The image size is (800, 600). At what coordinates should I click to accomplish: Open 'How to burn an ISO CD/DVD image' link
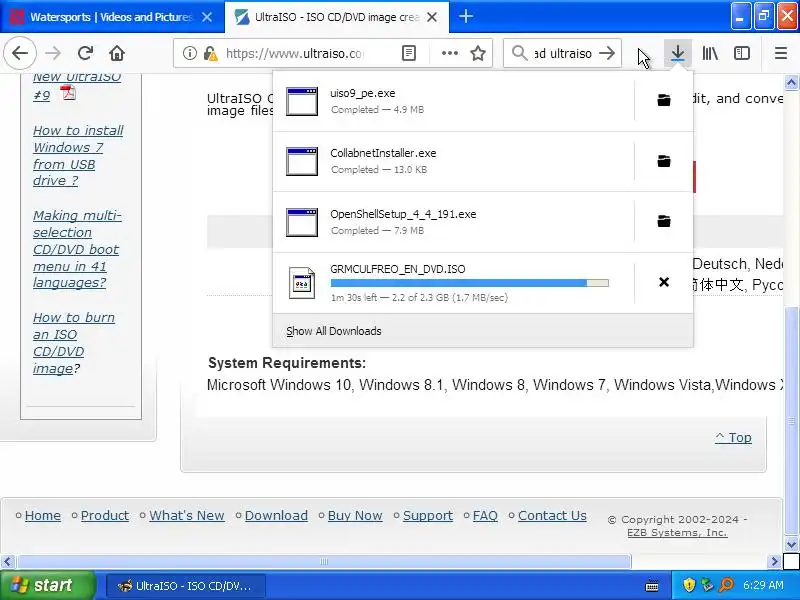click(73, 343)
